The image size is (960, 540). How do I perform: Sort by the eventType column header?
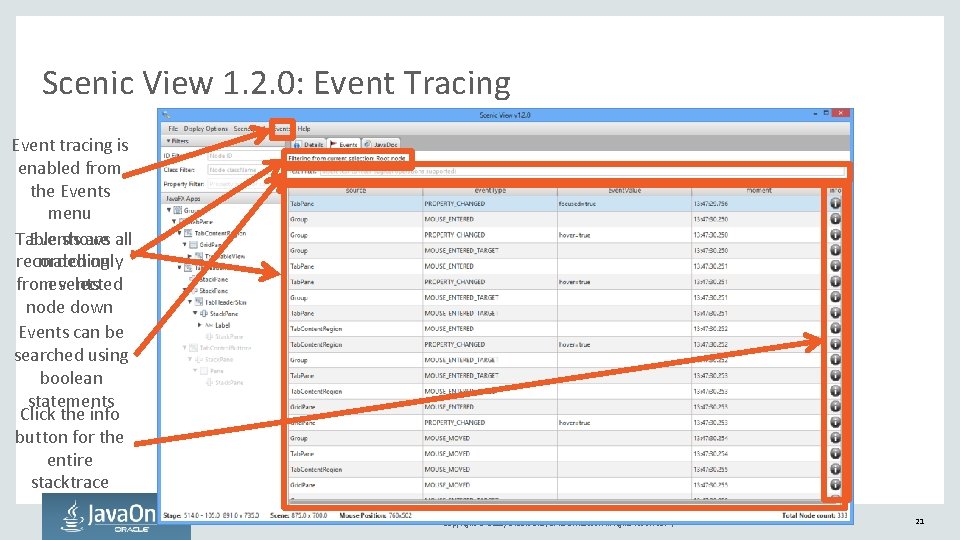[x=490, y=190]
